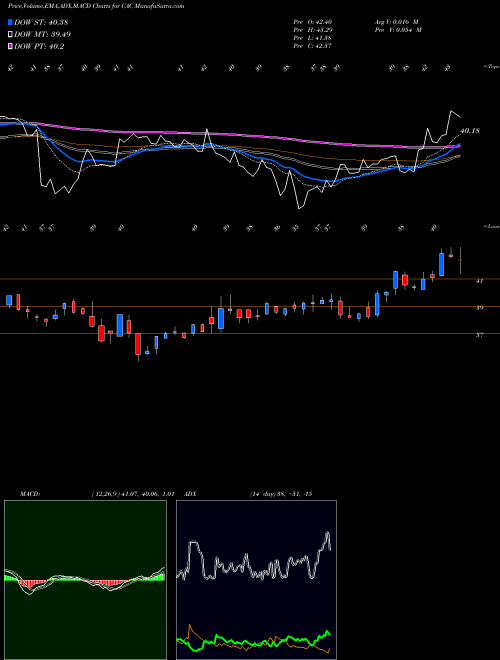Click the 'Pre L: 41.88' value

(x=313, y=38)
